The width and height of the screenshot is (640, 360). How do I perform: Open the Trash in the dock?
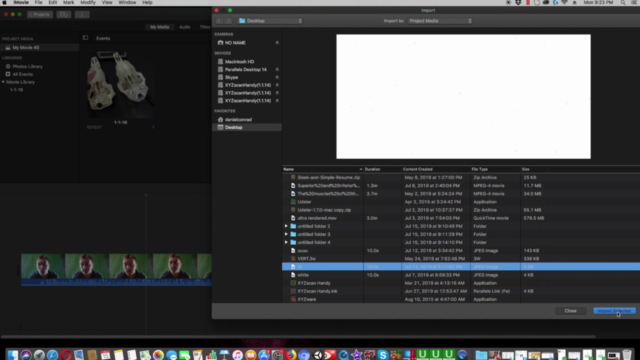pos(627,355)
